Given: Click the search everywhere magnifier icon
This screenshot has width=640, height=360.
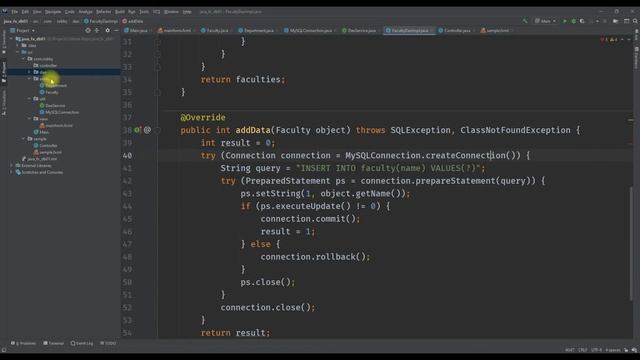Looking at the screenshot, I should pyautogui.click(x=635, y=21).
